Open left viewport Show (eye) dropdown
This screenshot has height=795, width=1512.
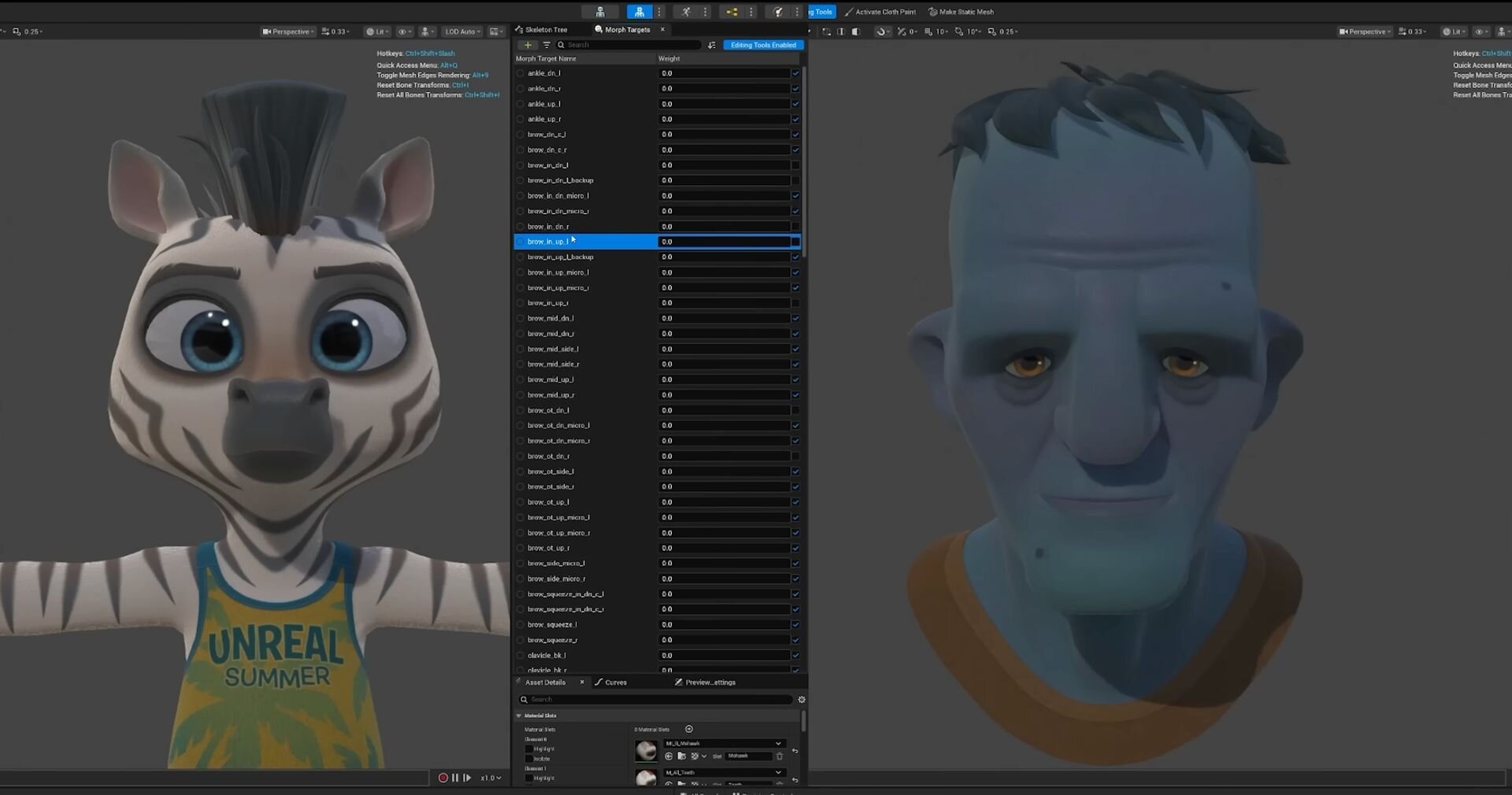[x=405, y=31]
